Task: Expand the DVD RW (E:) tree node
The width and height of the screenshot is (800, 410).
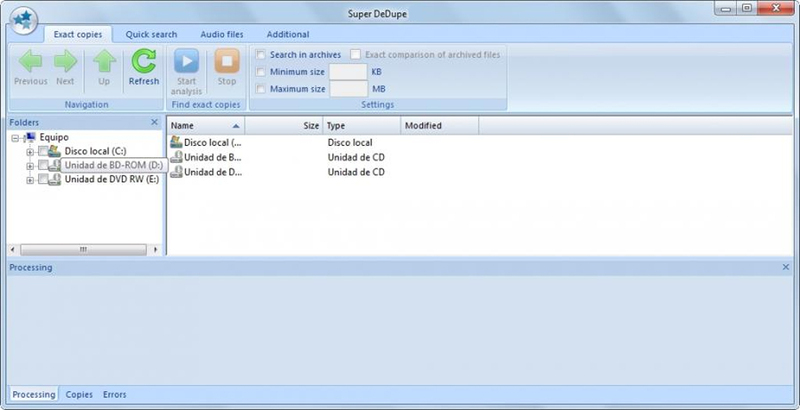Action: 30,180
